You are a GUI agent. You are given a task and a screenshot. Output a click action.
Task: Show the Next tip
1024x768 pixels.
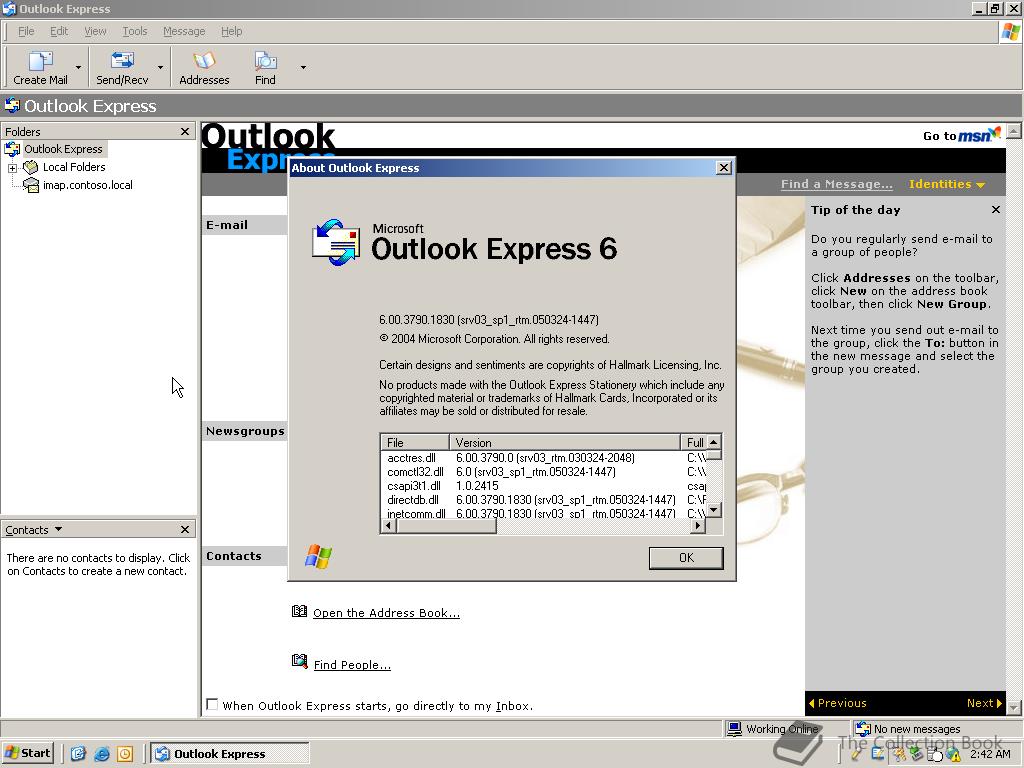[984, 703]
